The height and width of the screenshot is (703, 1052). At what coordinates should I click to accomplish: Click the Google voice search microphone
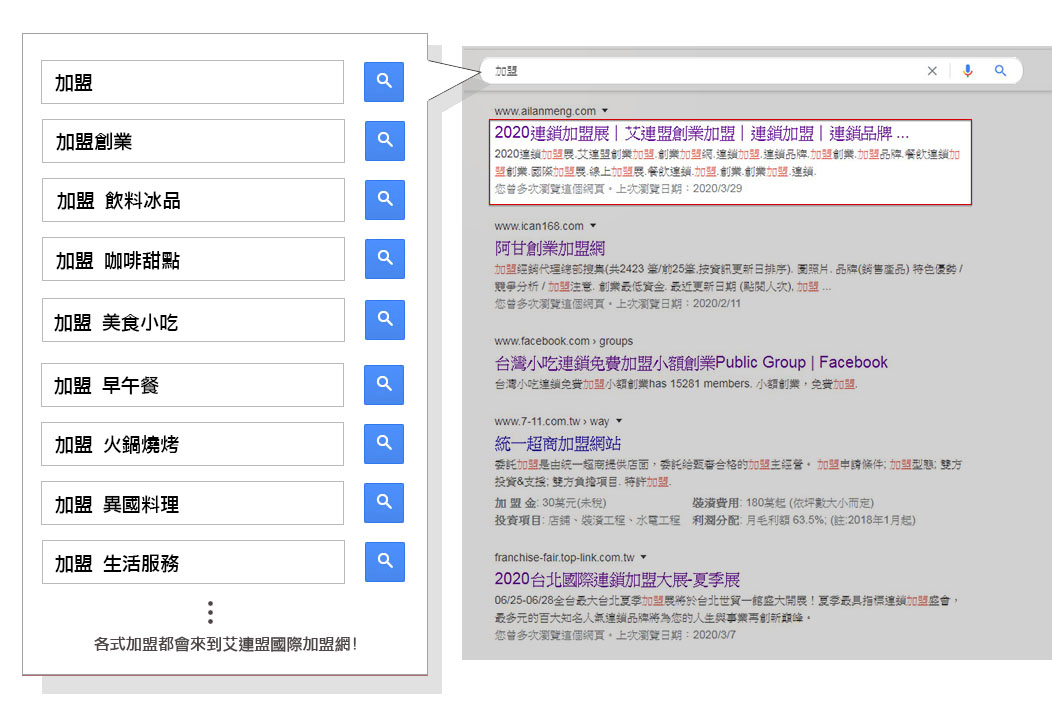[967, 71]
